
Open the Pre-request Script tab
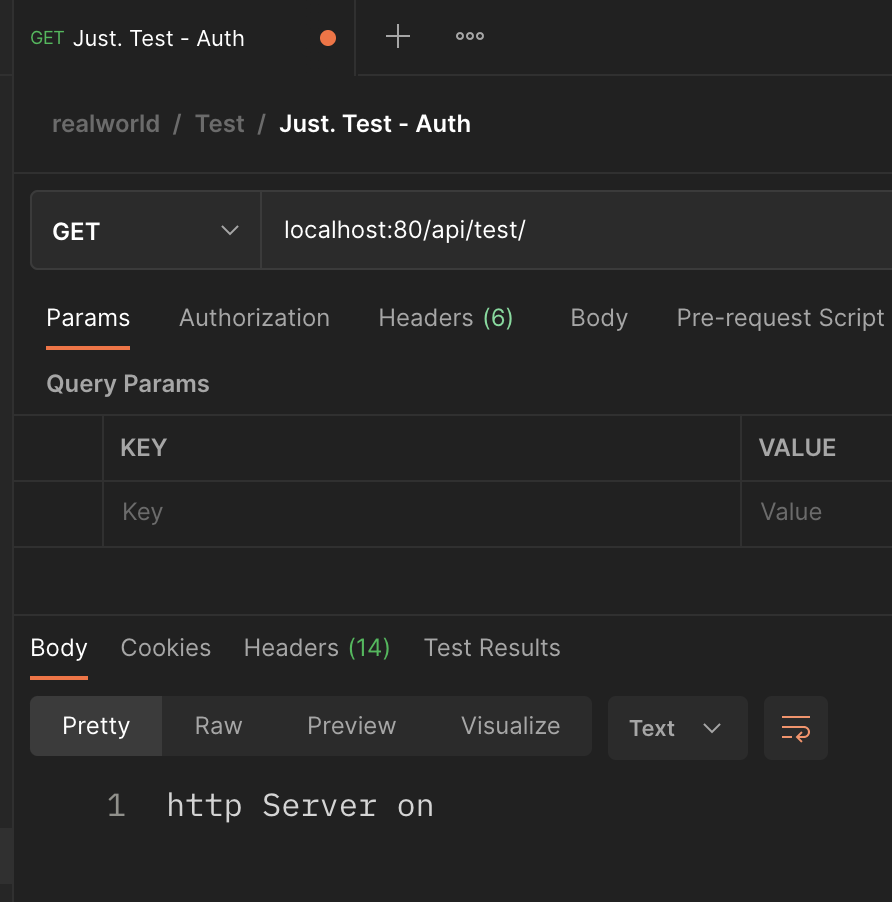click(780, 318)
